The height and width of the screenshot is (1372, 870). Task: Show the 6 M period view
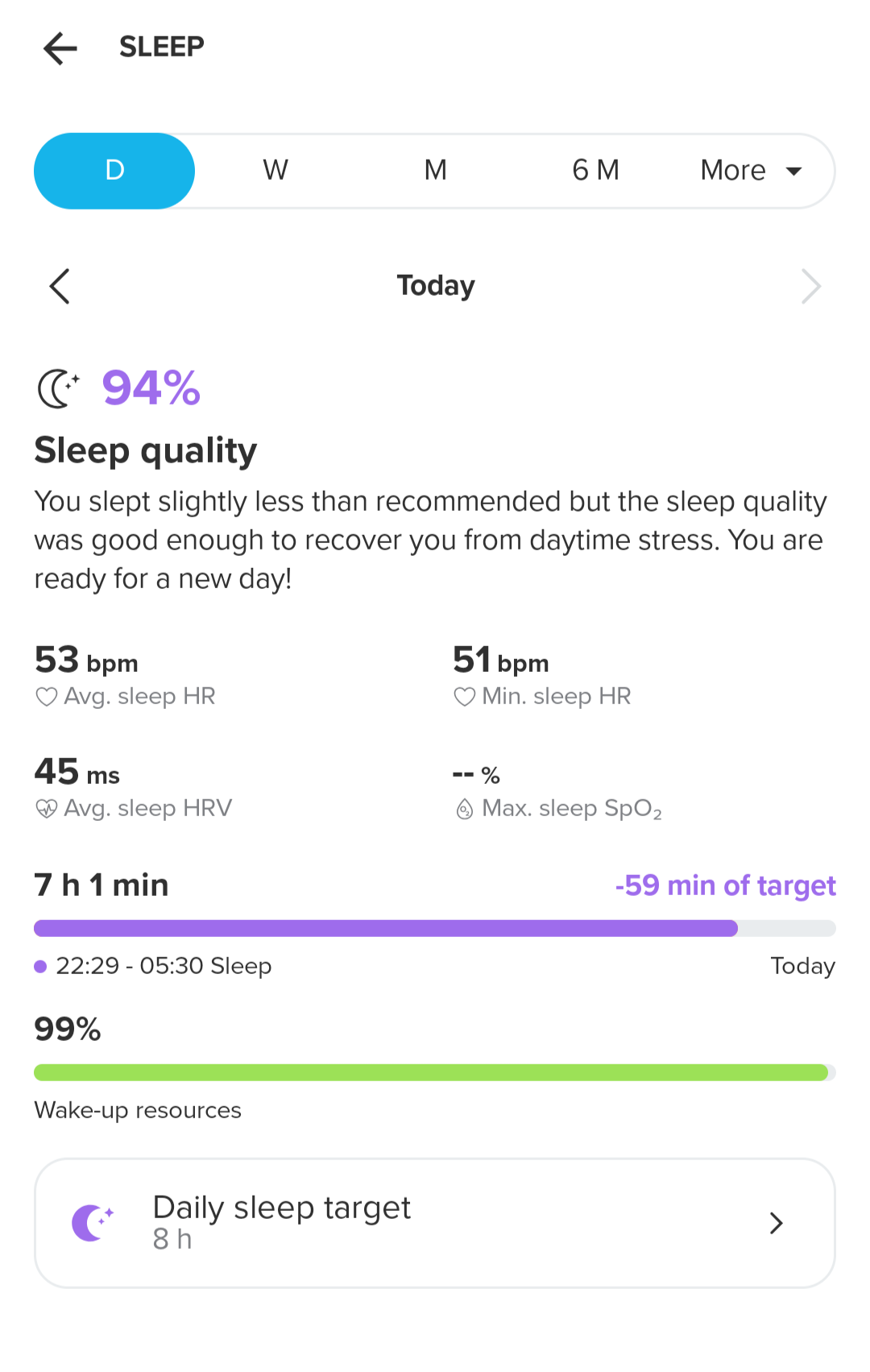click(595, 171)
